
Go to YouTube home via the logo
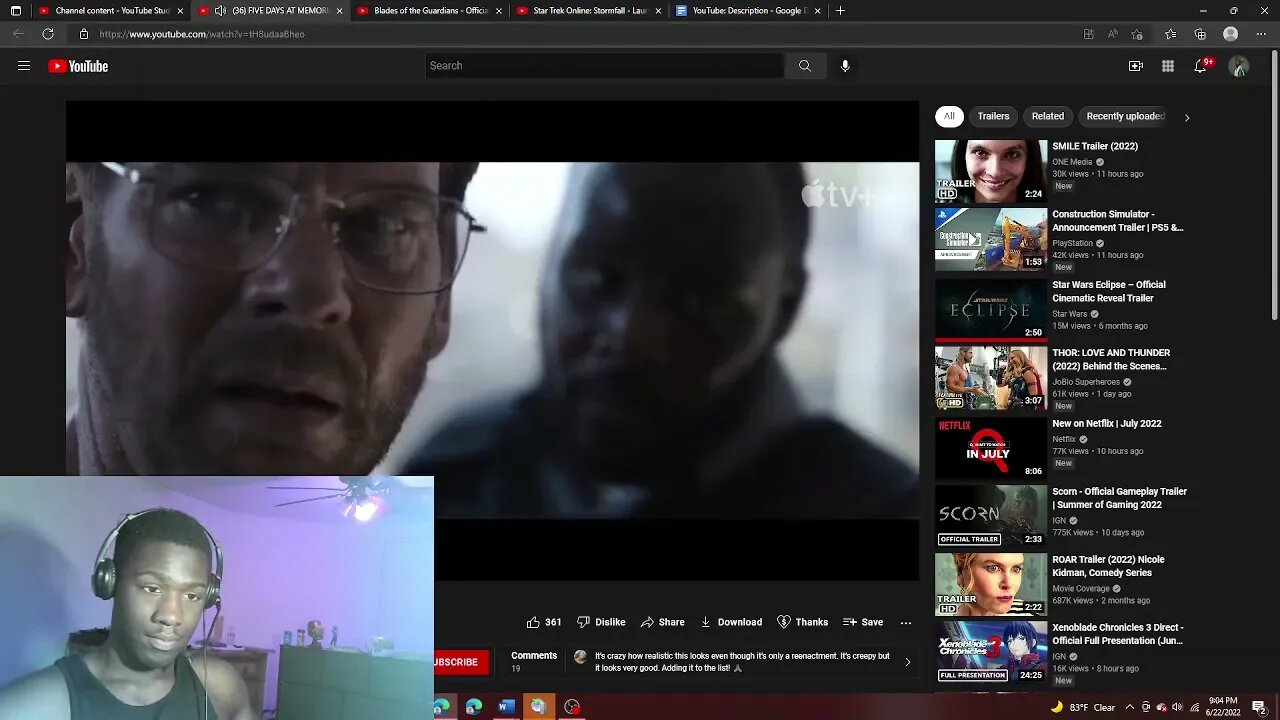point(78,66)
